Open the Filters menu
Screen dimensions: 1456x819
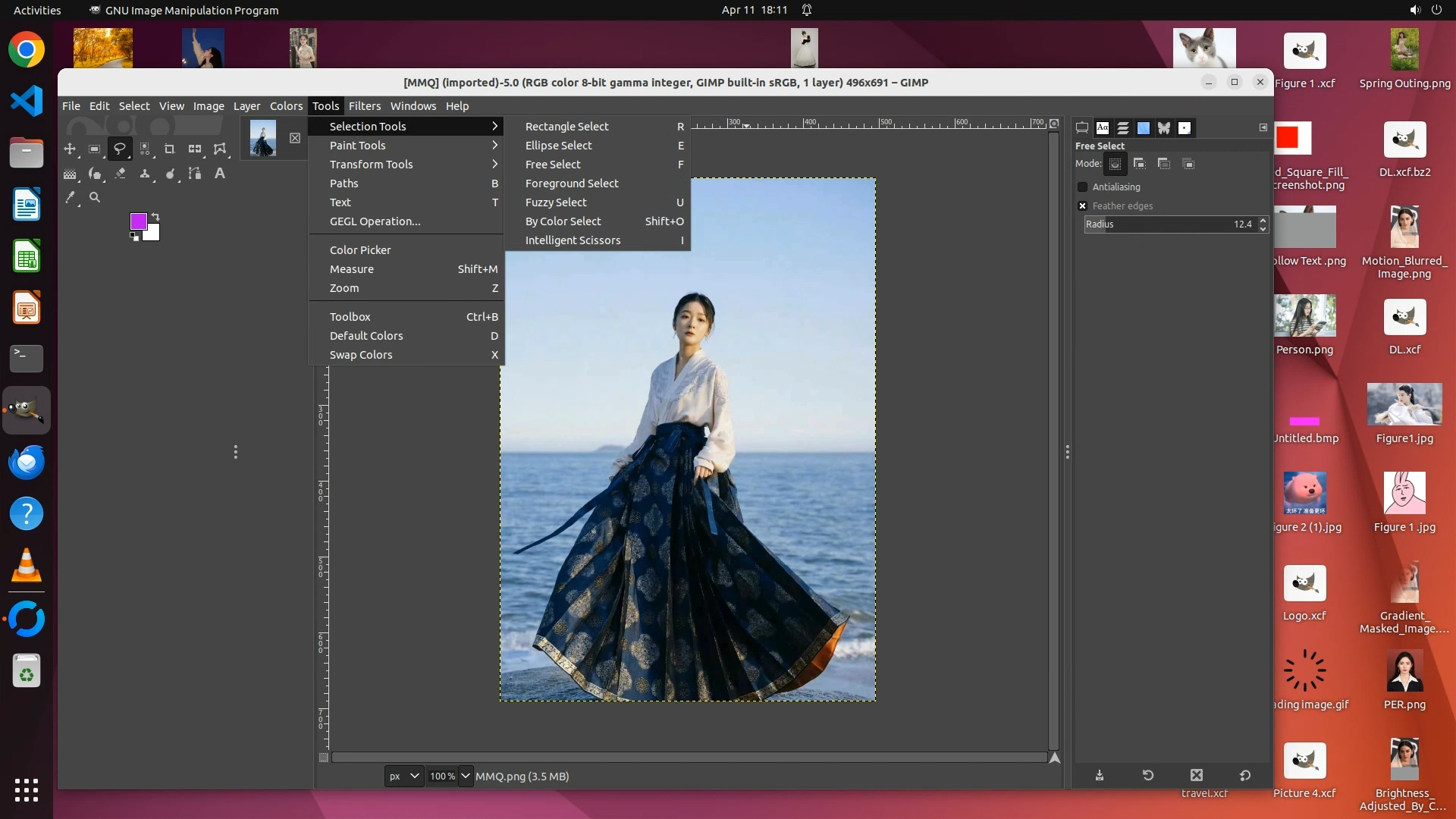[x=364, y=106]
